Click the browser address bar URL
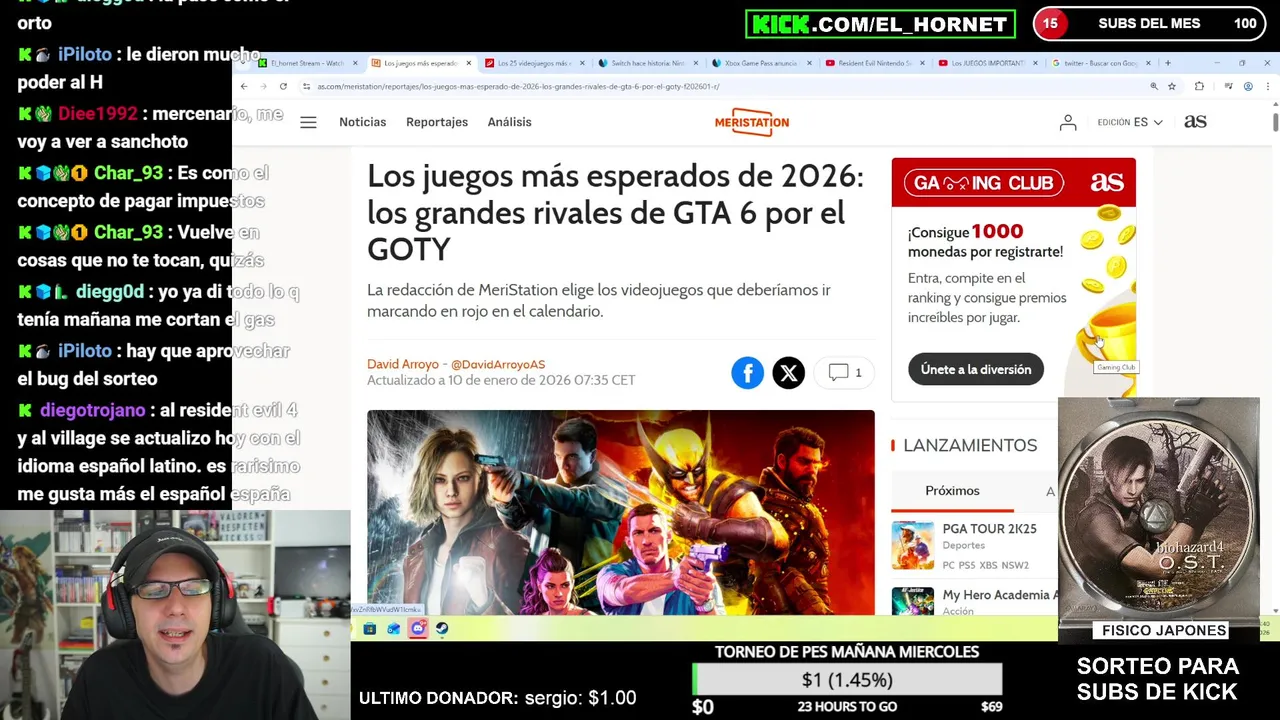 [x=518, y=87]
